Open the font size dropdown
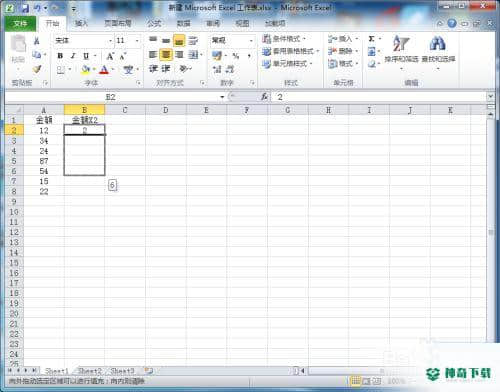Viewport: 500px width, 392px height. pyautogui.click(x=137, y=41)
